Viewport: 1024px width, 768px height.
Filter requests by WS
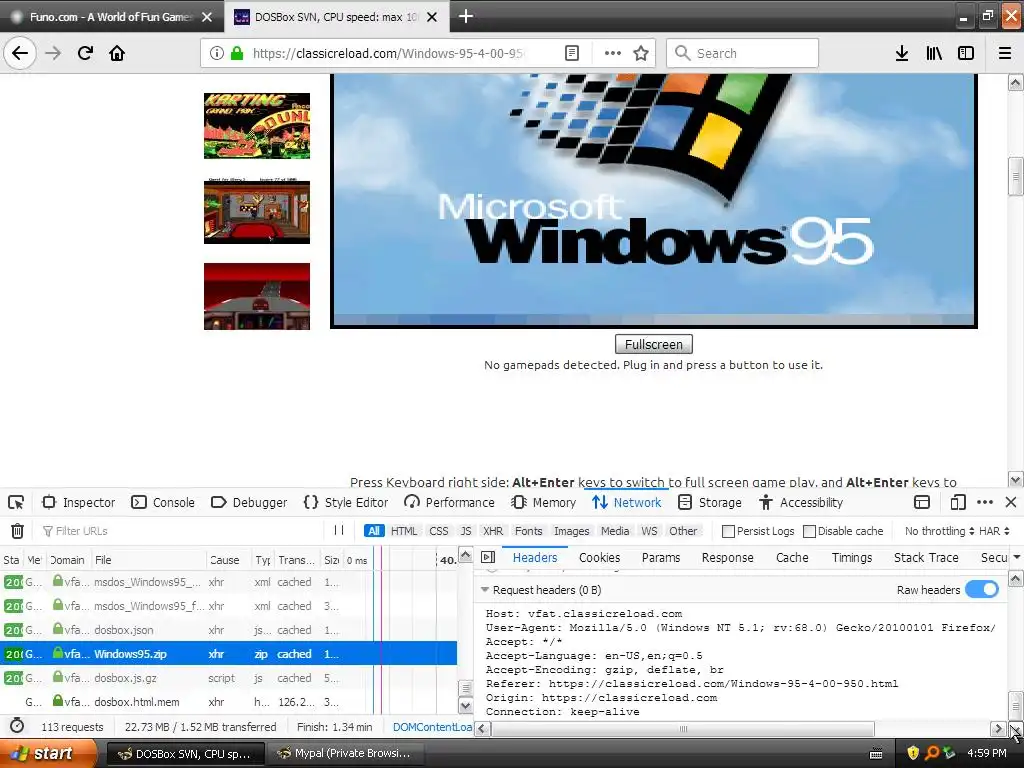pos(649,531)
